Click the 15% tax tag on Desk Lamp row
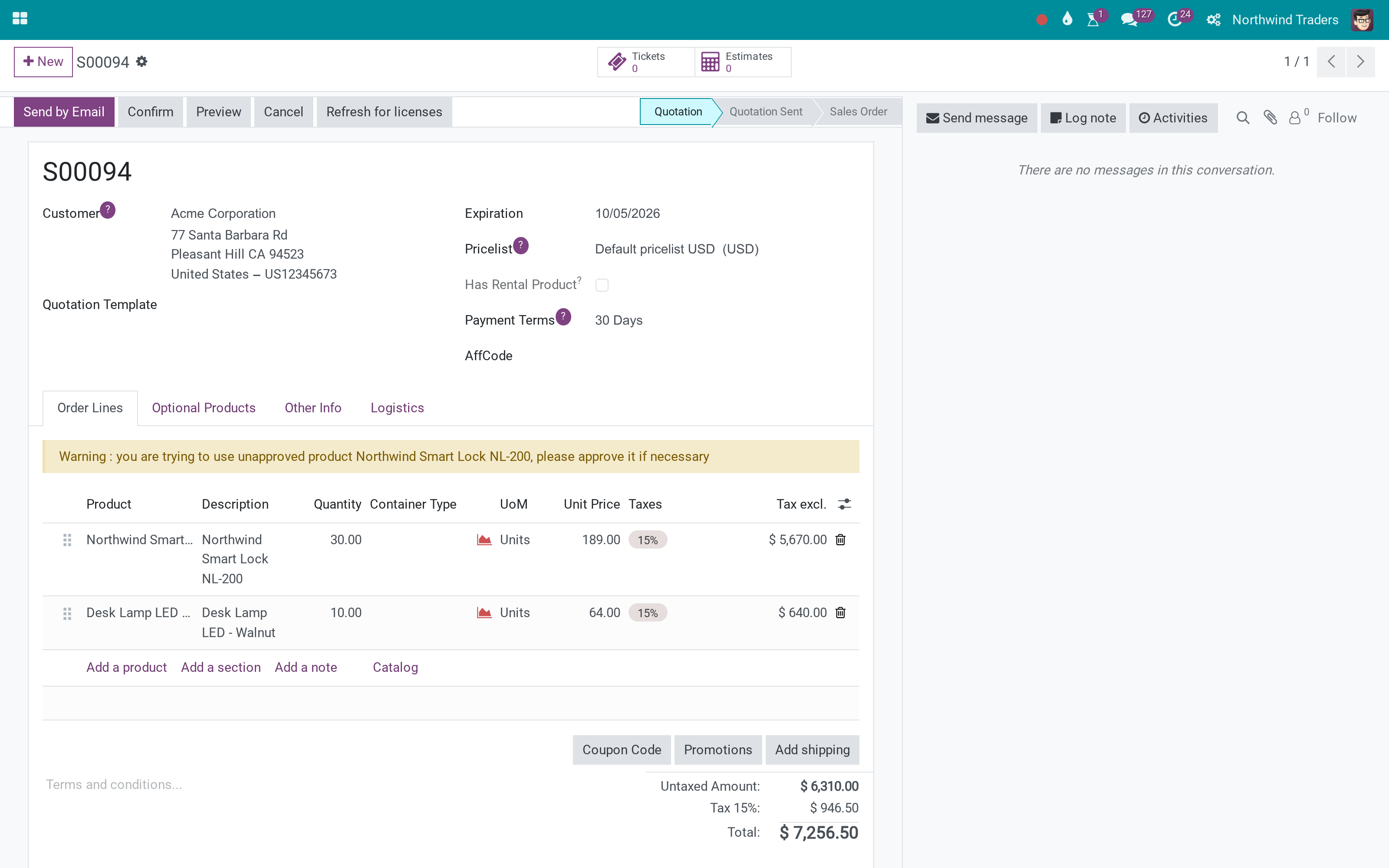Image resolution: width=1389 pixels, height=868 pixels. coord(648,612)
